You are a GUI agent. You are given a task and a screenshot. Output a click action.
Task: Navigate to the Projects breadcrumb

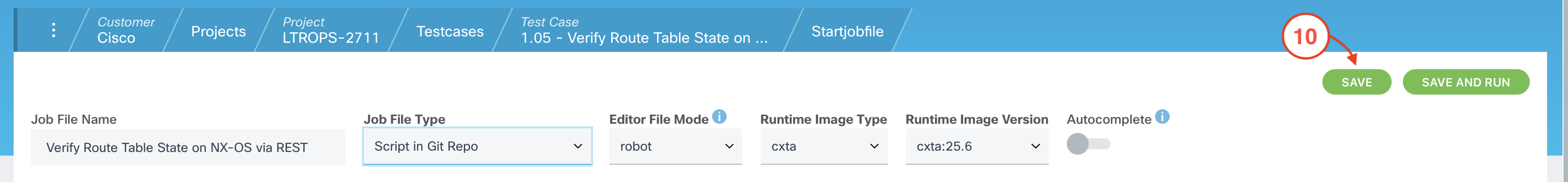219,31
